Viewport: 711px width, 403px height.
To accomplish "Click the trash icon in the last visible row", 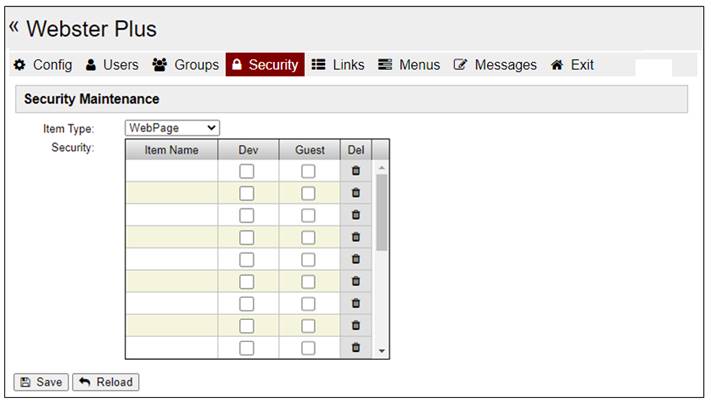I will pyautogui.click(x=355, y=347).
